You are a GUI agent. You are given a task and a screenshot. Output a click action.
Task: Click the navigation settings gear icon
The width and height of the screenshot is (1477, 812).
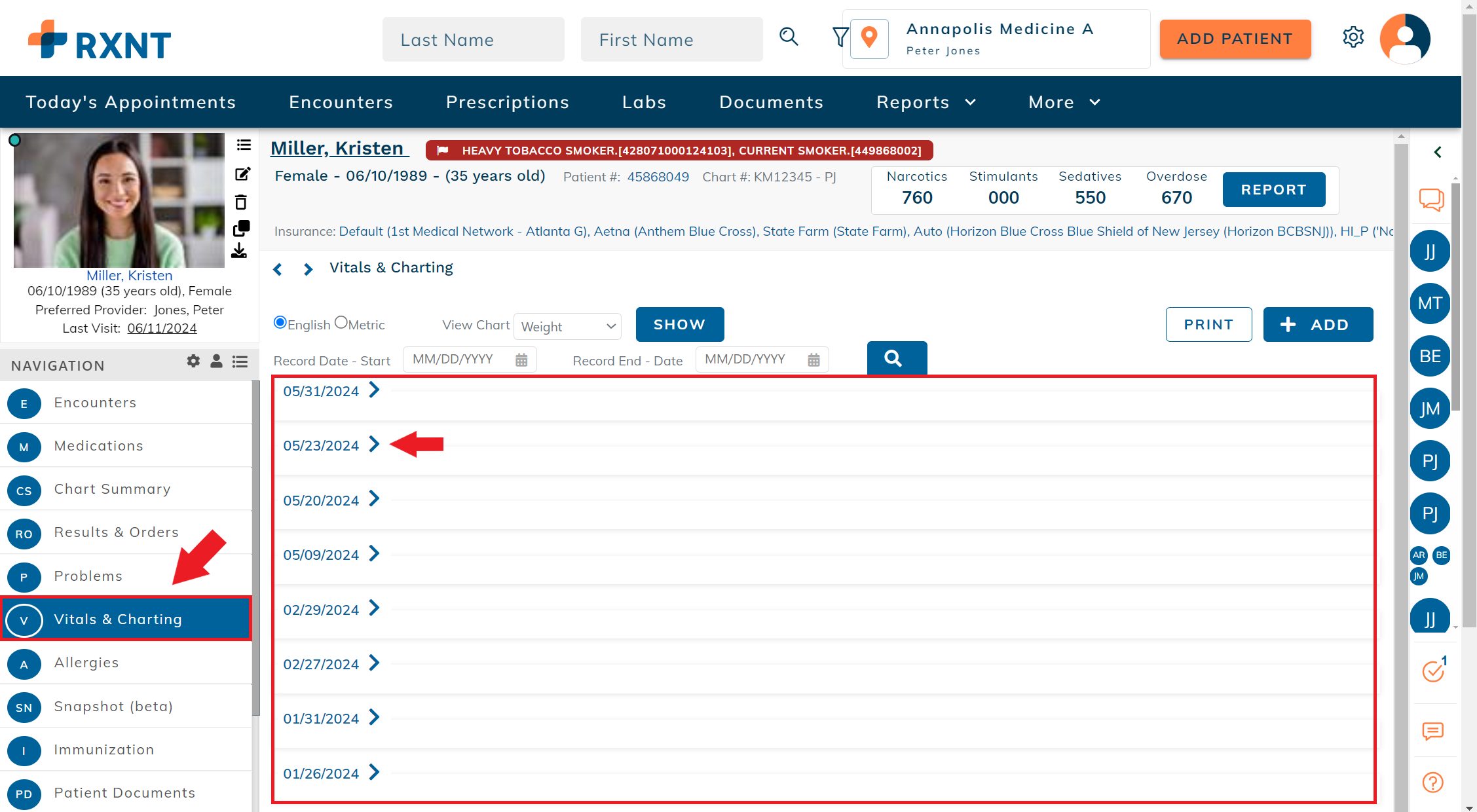[193, 361]
